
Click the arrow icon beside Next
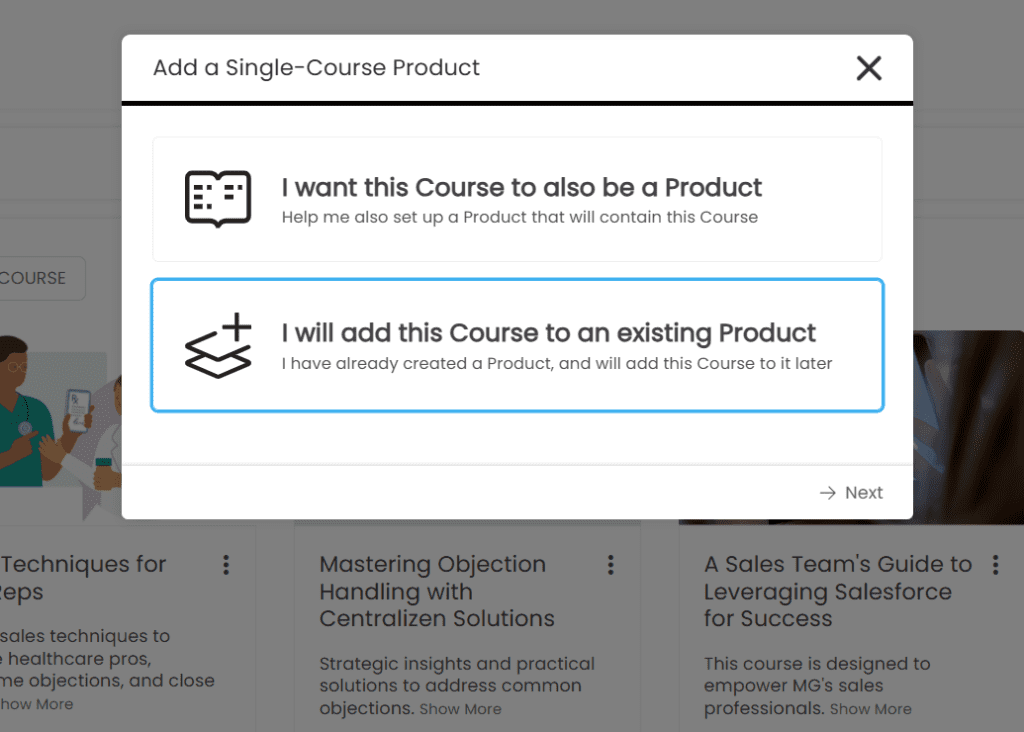[x=827, y=493]
